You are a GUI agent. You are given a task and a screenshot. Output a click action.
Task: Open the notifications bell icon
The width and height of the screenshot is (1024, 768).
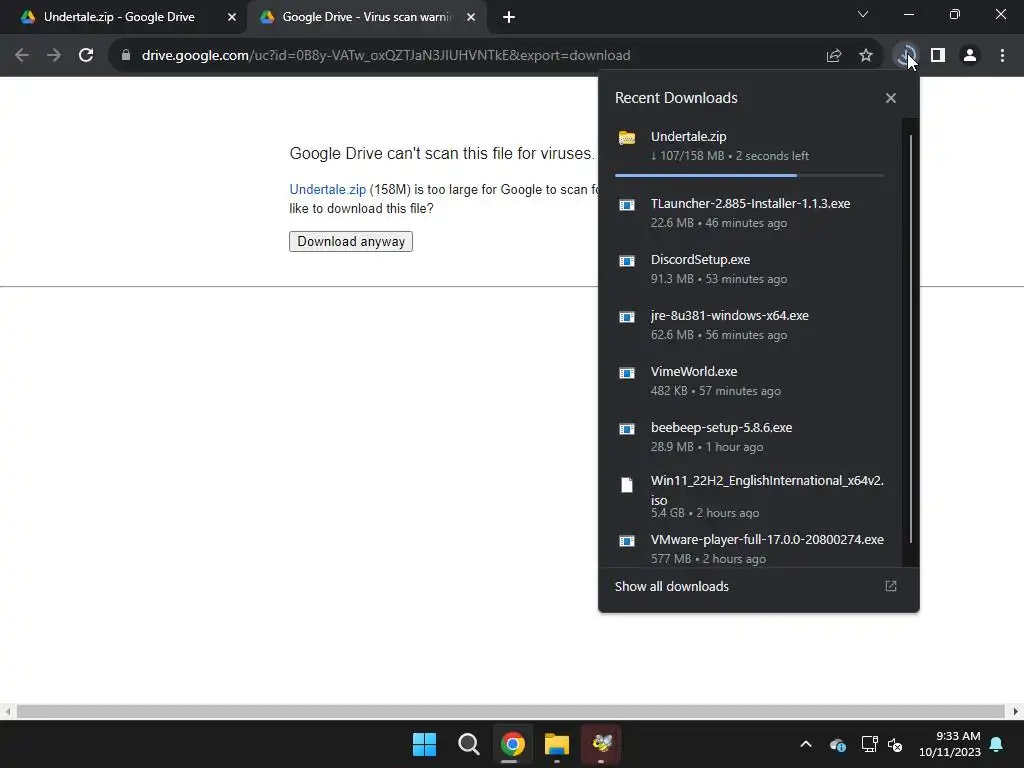pyautogui.click(x=997, y=744)
